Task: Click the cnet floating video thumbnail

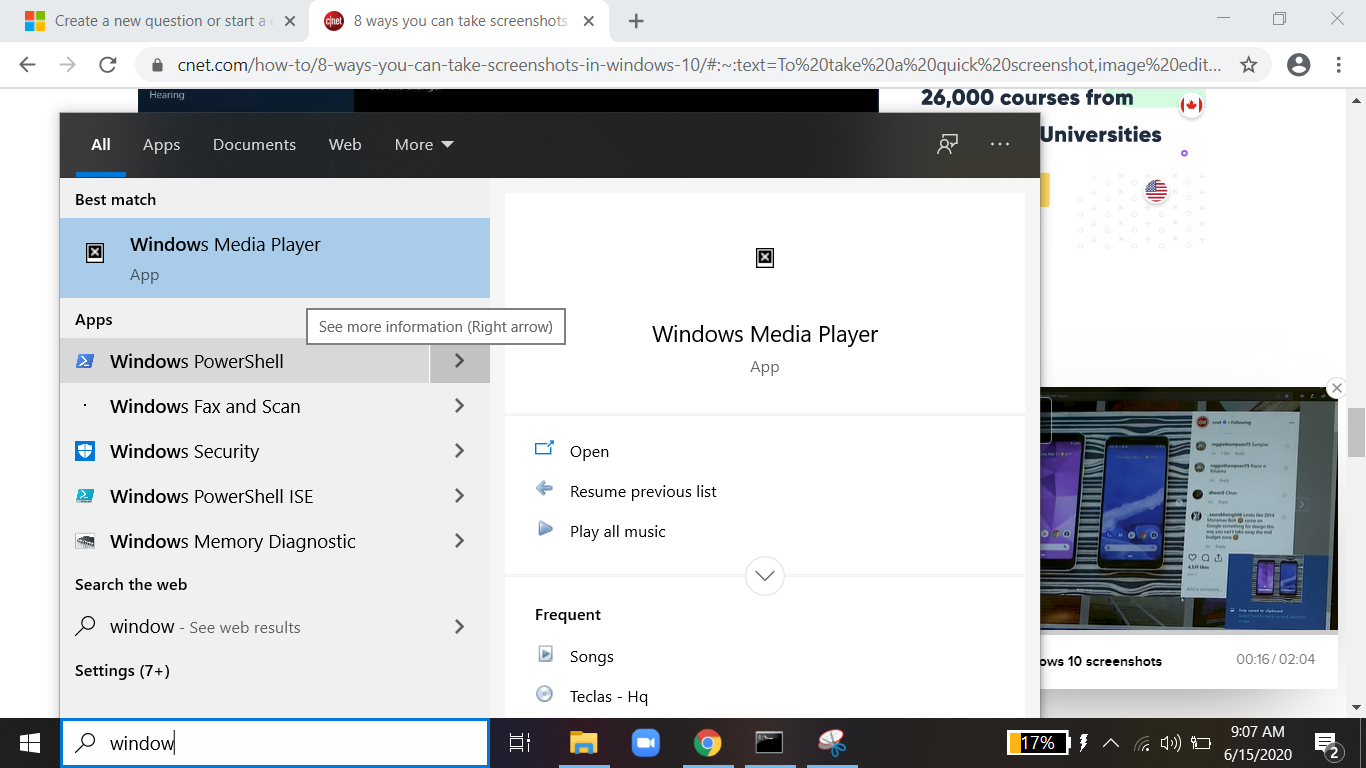Action: coord(1189,510)
